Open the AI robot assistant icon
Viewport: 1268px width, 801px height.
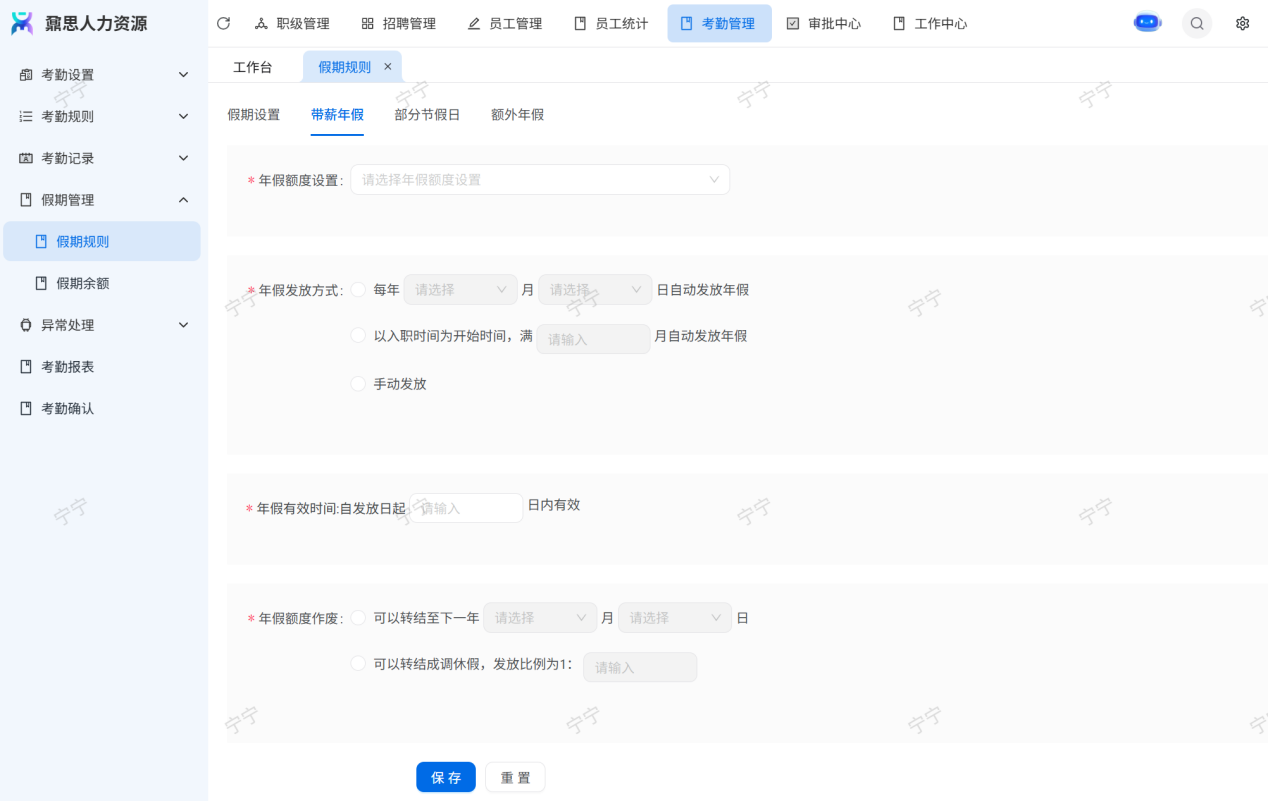point(1147,23)
